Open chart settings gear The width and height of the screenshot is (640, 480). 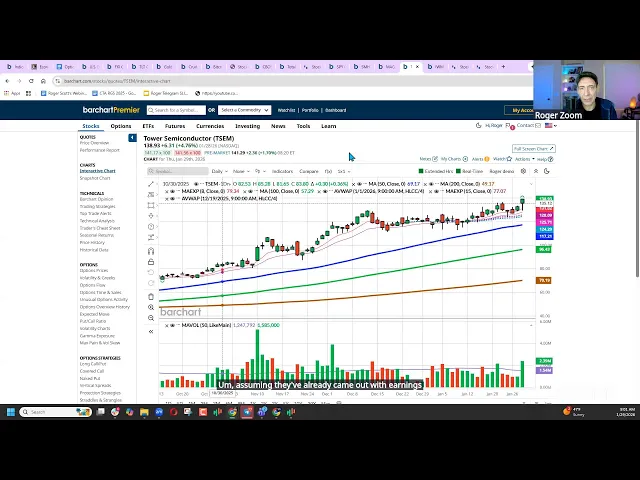(523, 171)
